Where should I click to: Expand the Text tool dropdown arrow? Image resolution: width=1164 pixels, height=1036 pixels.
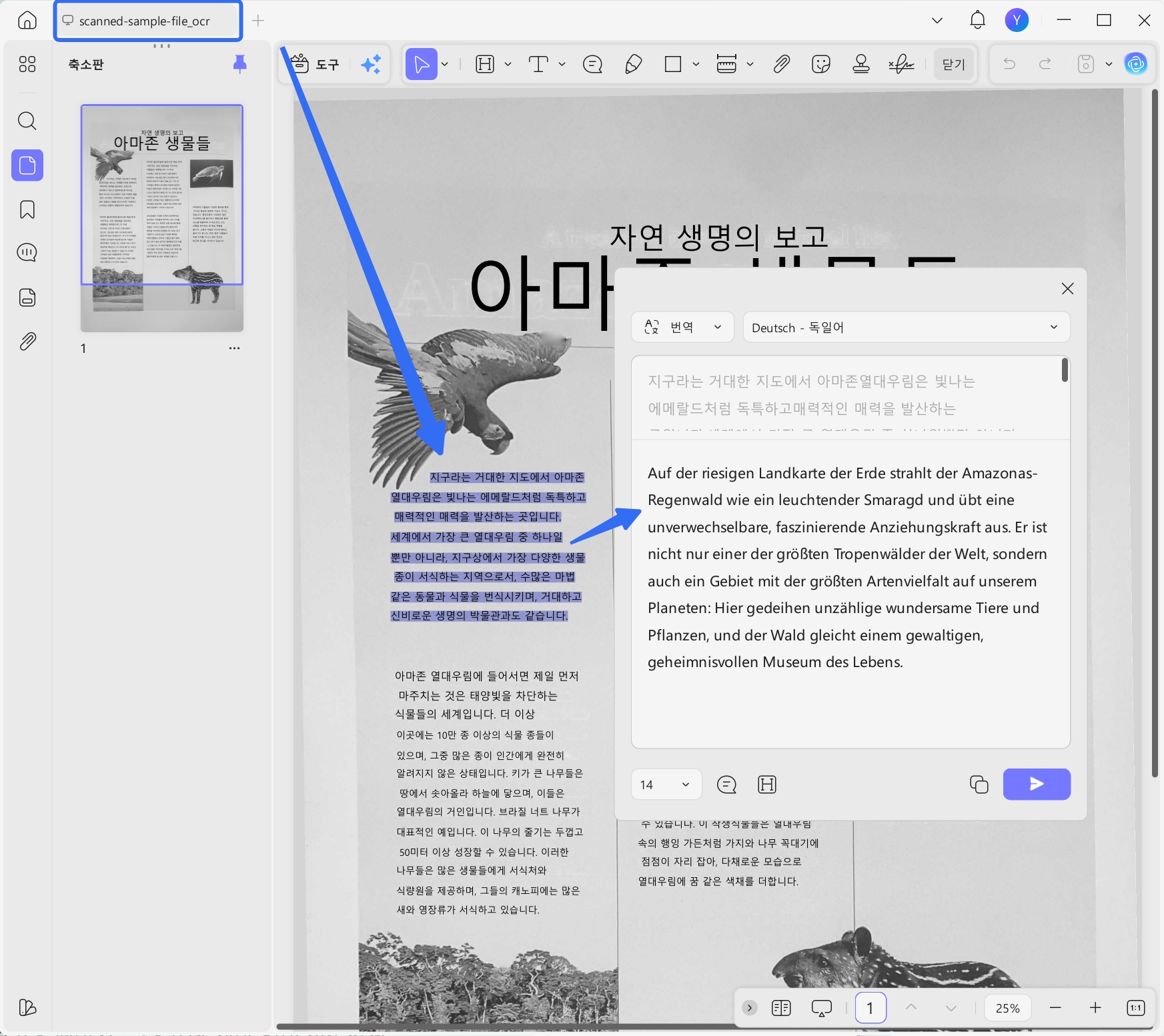click(562, 64)
